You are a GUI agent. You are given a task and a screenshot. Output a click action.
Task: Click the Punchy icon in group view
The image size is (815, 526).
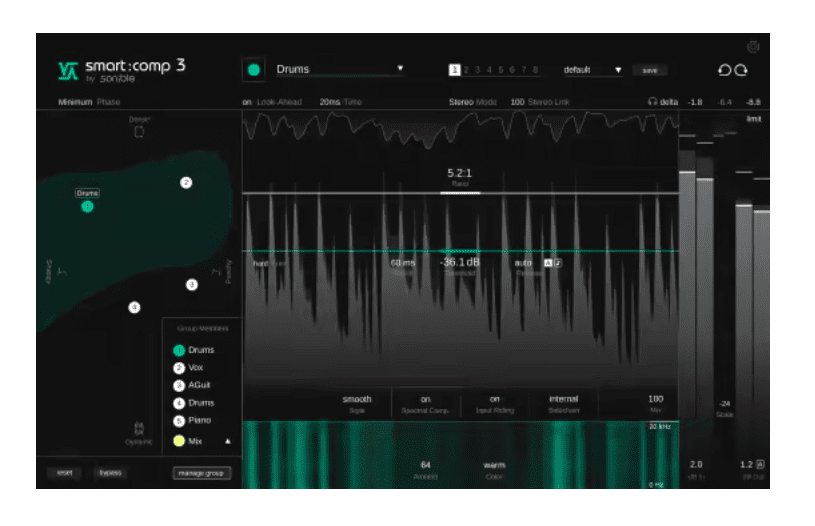pos(215,271)
